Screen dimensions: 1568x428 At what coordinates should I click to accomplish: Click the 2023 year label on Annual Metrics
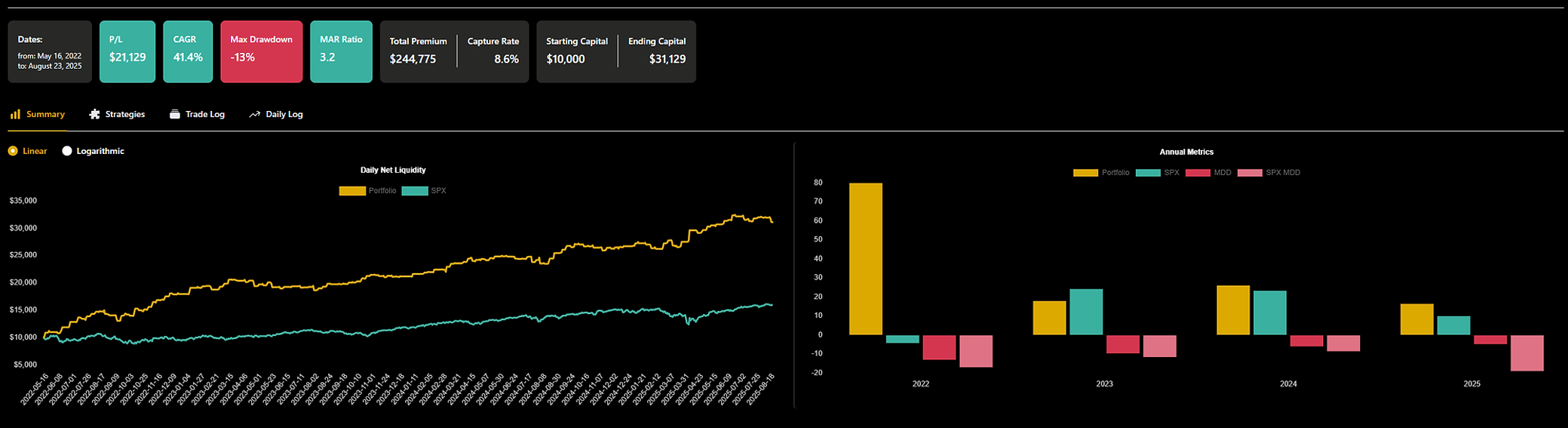tap(1104, 383)
